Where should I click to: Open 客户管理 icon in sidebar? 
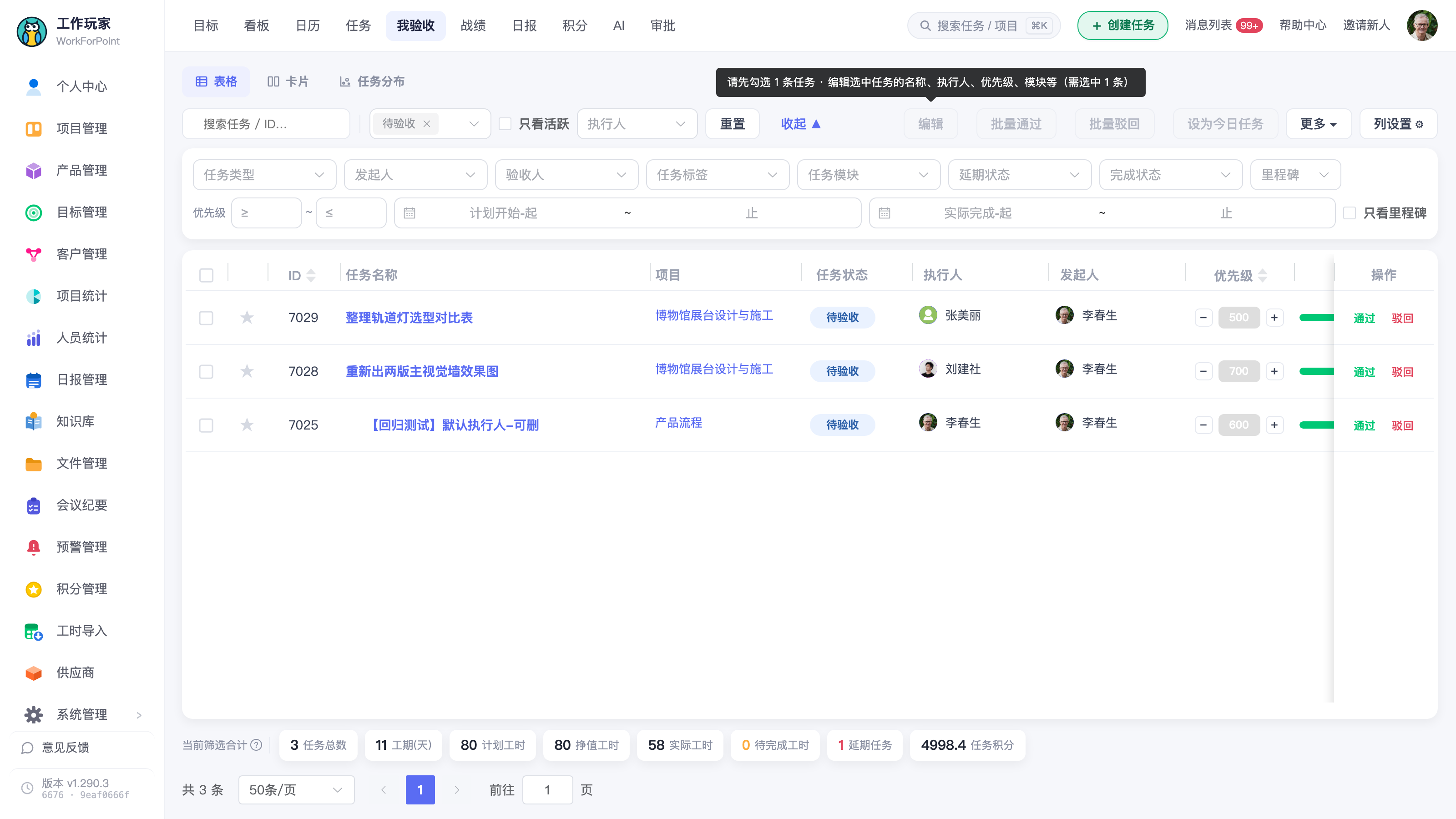[33, 254]
